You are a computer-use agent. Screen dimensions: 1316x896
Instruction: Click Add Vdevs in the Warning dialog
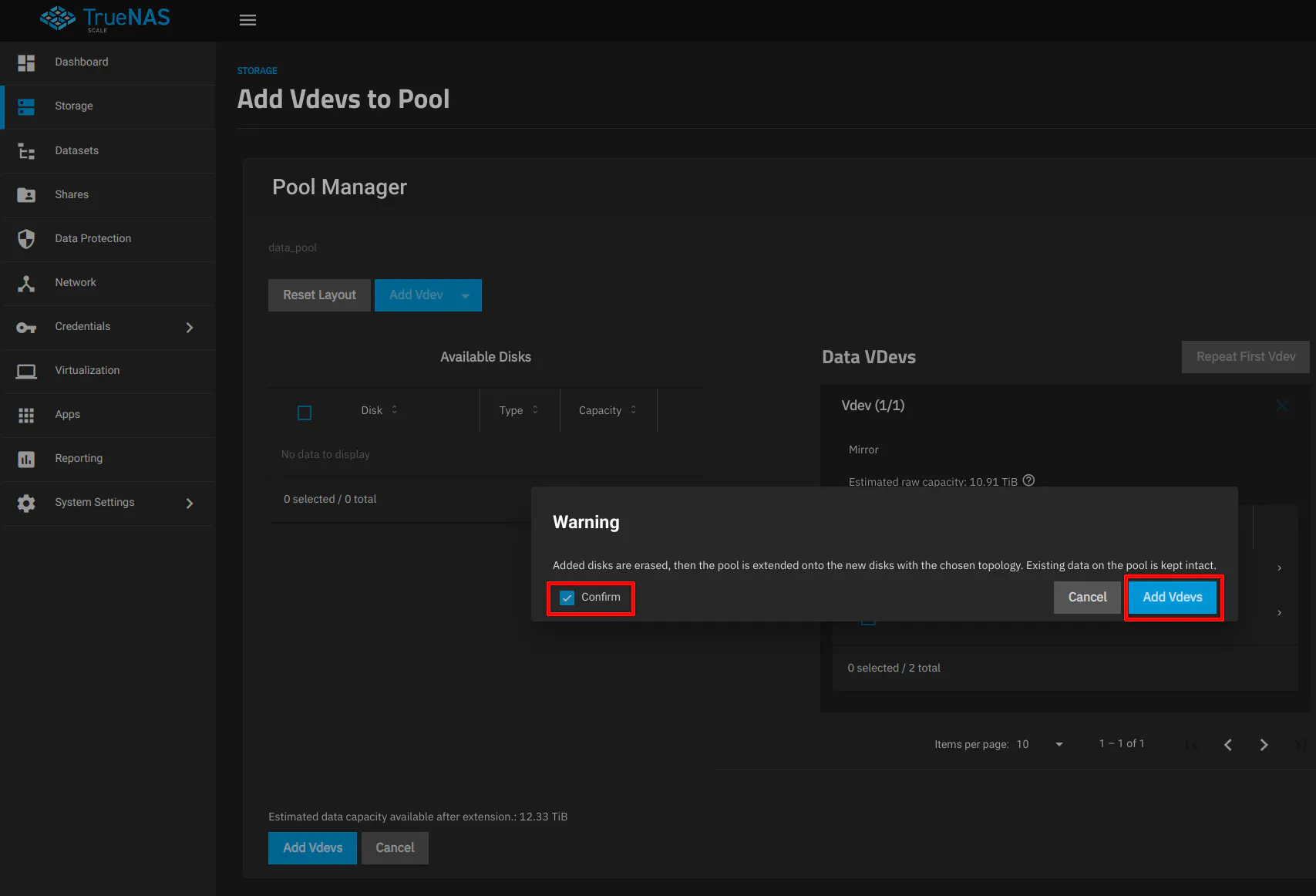pos(1173,598)
